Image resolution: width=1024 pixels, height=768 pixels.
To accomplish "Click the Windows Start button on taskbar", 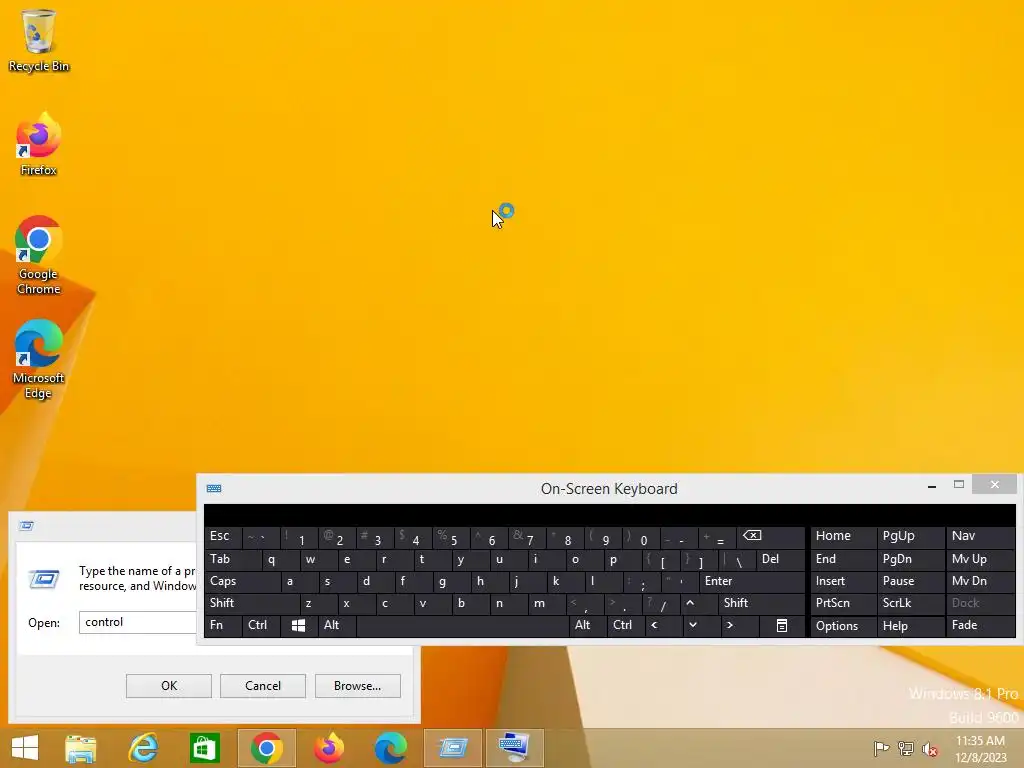I will tap(25, 748).
